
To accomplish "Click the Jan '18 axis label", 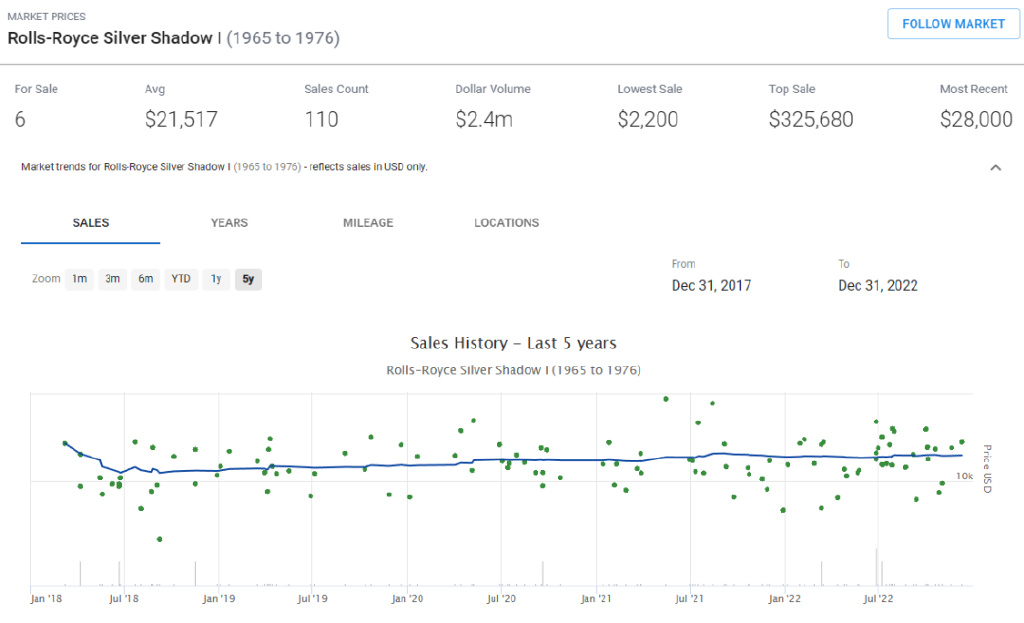I will [46, 598].
